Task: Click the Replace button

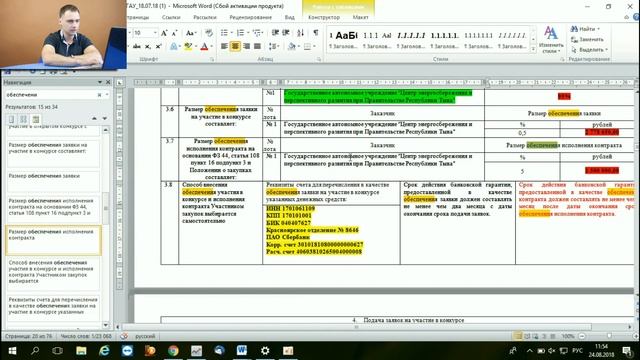Action: (x=587, y=40)
